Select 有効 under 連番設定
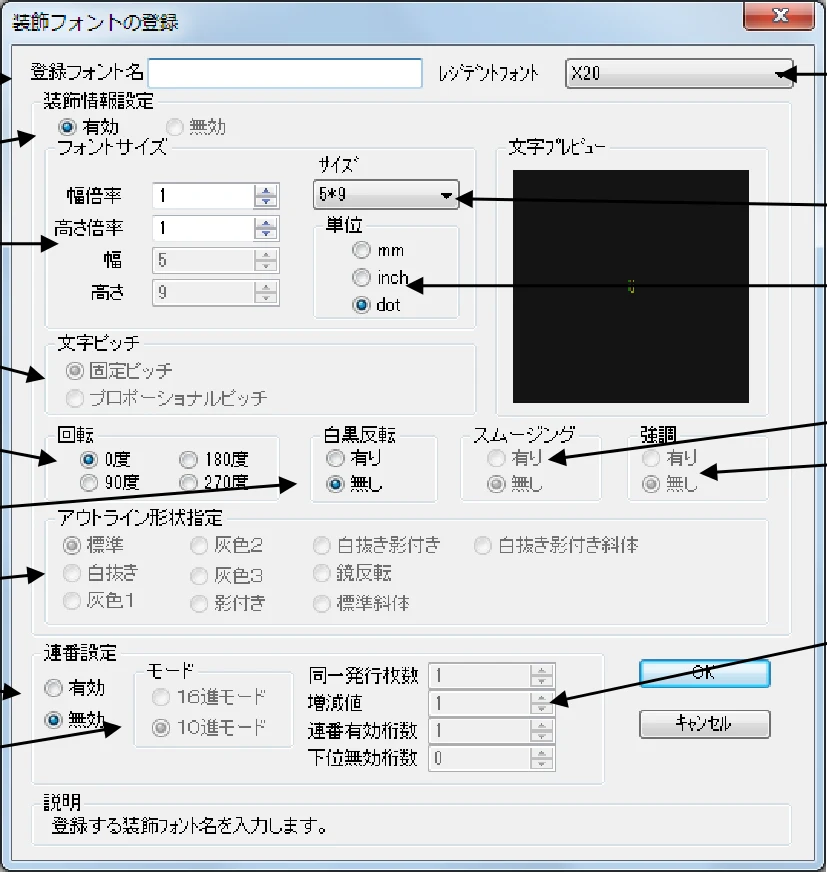 (x=53, y=688)
